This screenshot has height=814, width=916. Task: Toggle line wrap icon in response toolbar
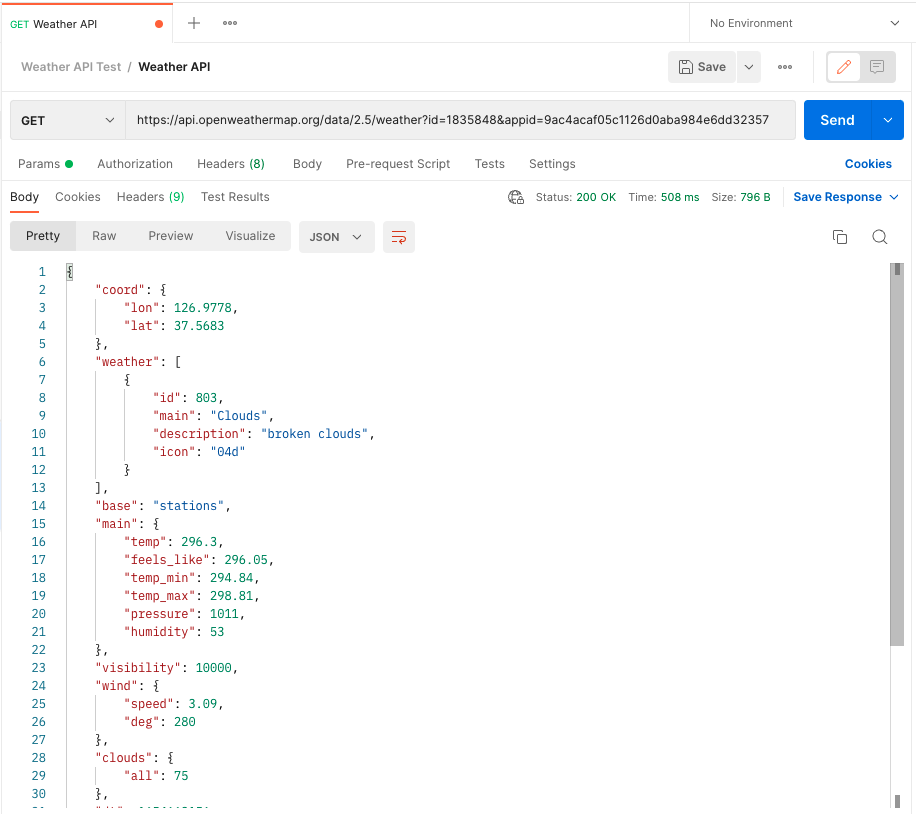click(x=399, y=237)
